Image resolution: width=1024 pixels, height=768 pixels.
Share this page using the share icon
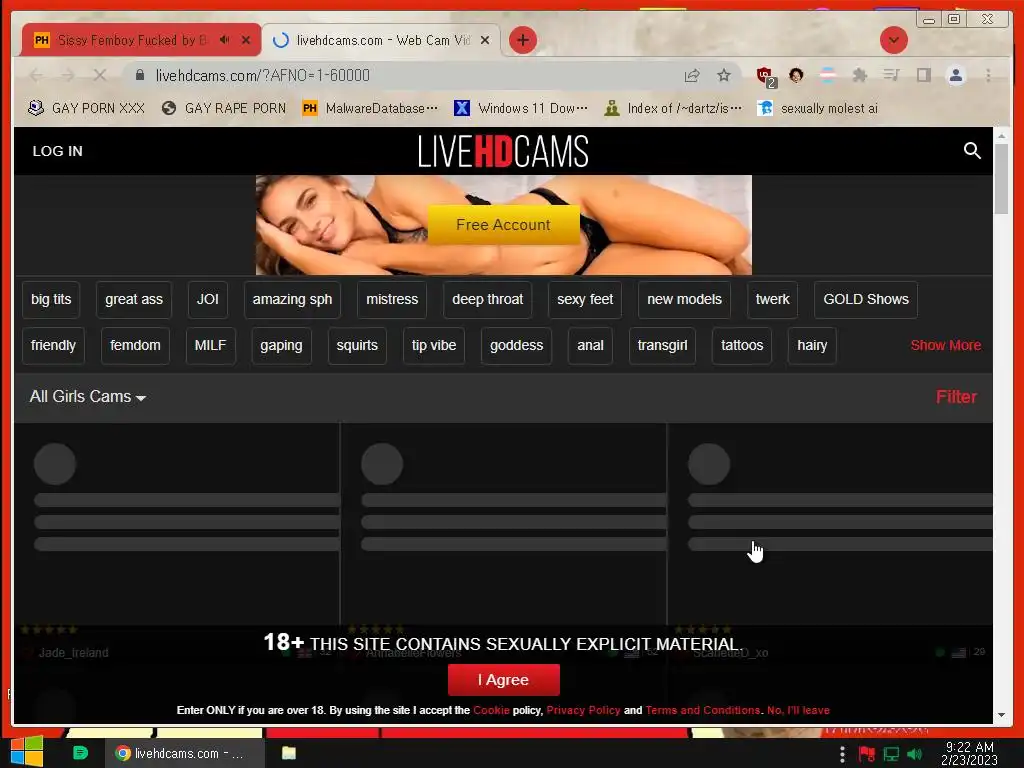tap(692, 76)
